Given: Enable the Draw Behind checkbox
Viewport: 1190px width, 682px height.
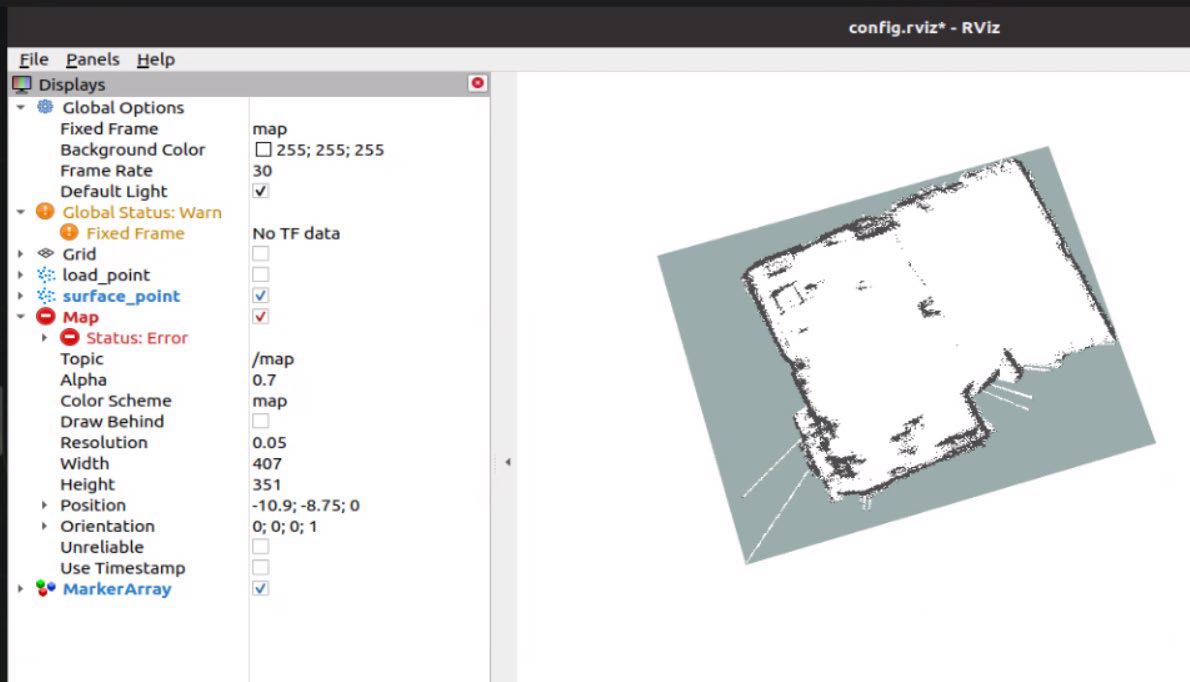Looking at the screenshot, I should coord(260,421).
